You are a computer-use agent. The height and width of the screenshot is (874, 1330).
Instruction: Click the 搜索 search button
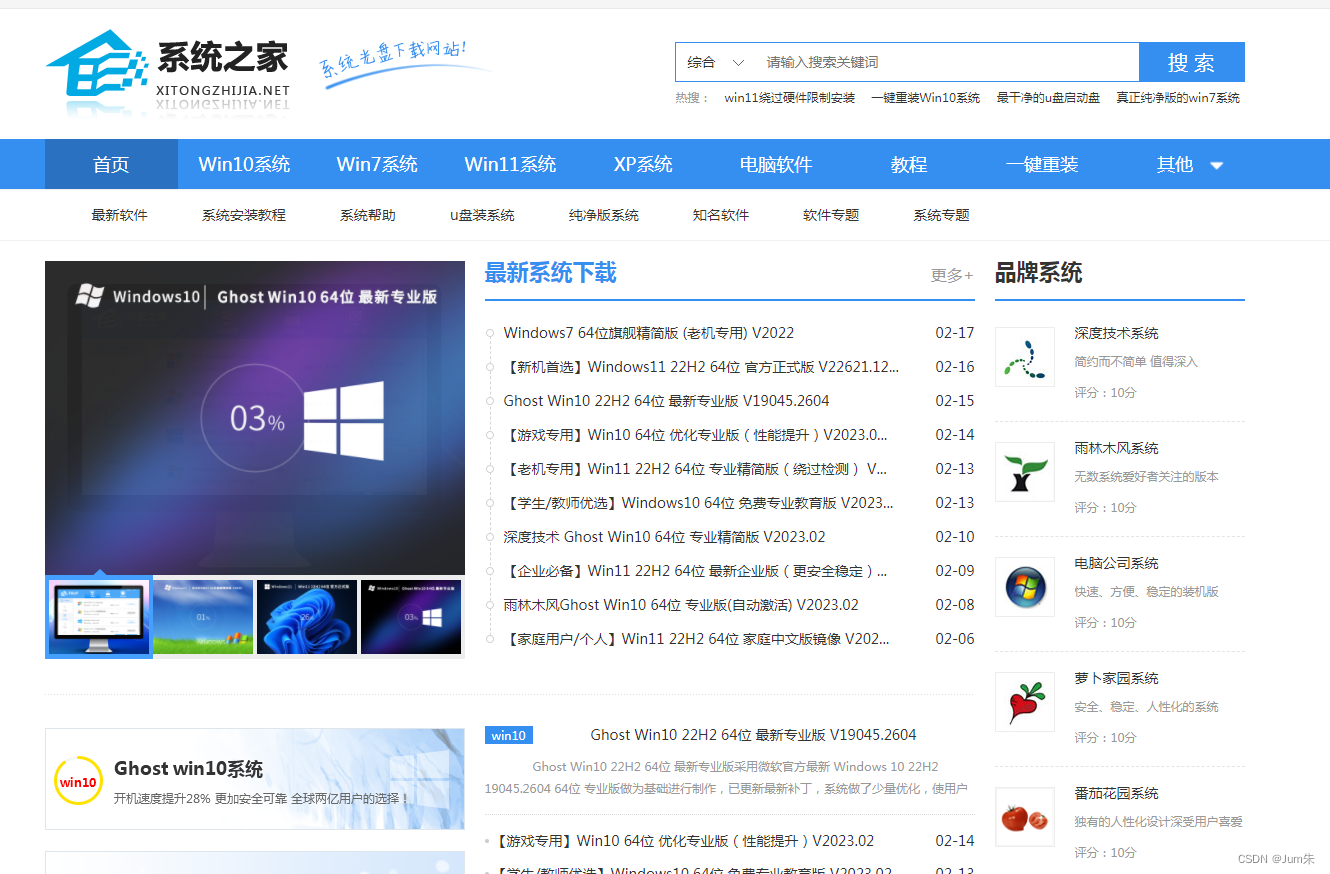click(x=1192, y=62)
